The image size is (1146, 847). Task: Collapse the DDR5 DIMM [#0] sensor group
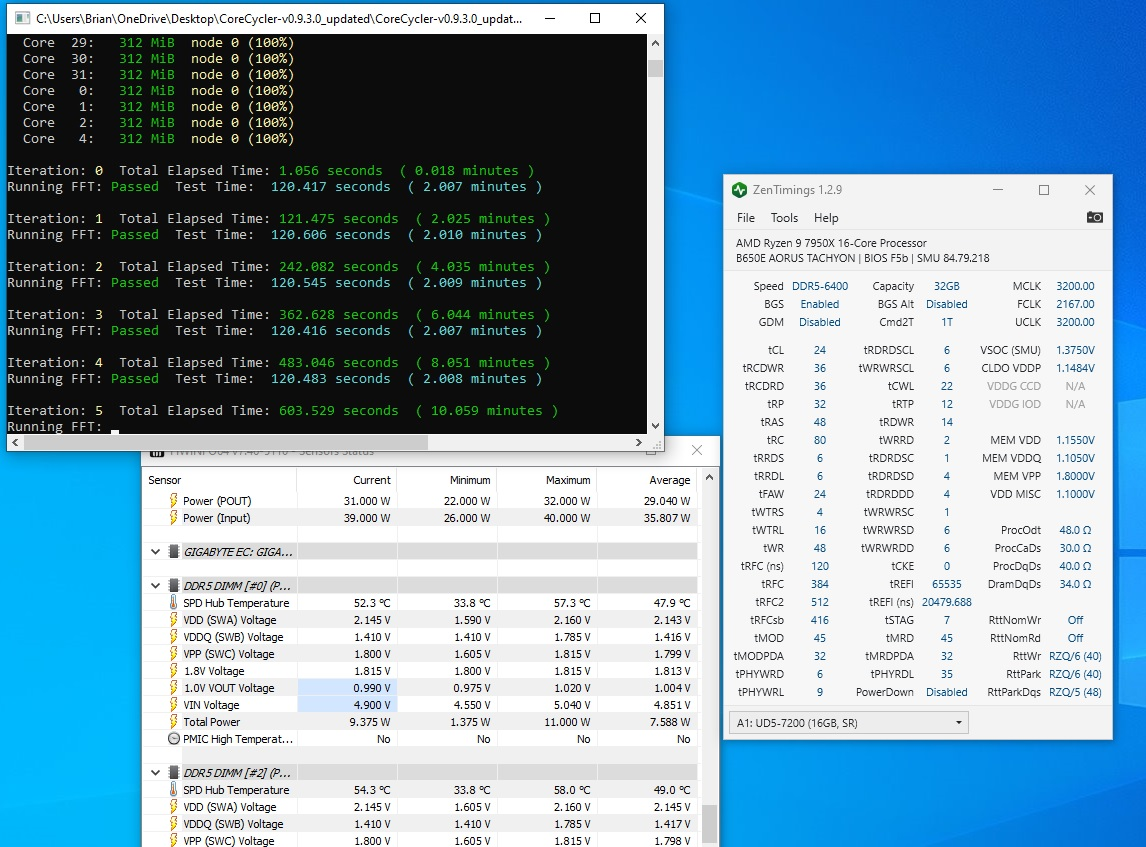156,585
